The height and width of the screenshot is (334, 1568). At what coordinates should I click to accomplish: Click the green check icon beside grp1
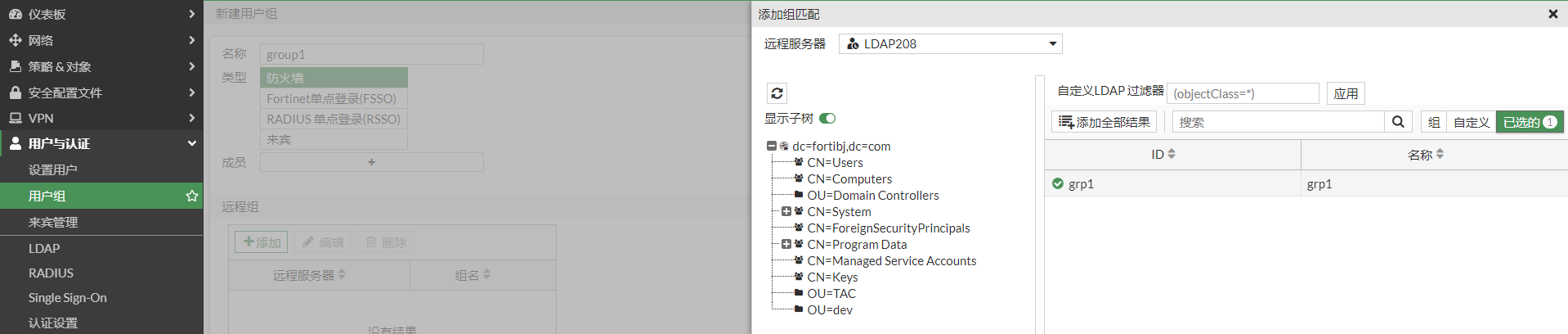pyautogui.click(x=1058, y=183)
